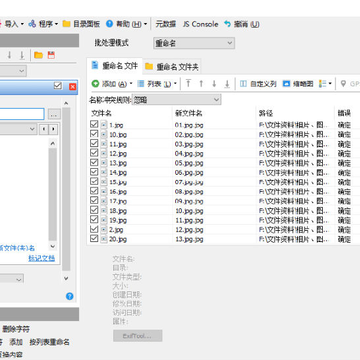Viewport: 360px width, 360px height.
Task: Select the file icon of 16.jpg
Action: (104, 191)
